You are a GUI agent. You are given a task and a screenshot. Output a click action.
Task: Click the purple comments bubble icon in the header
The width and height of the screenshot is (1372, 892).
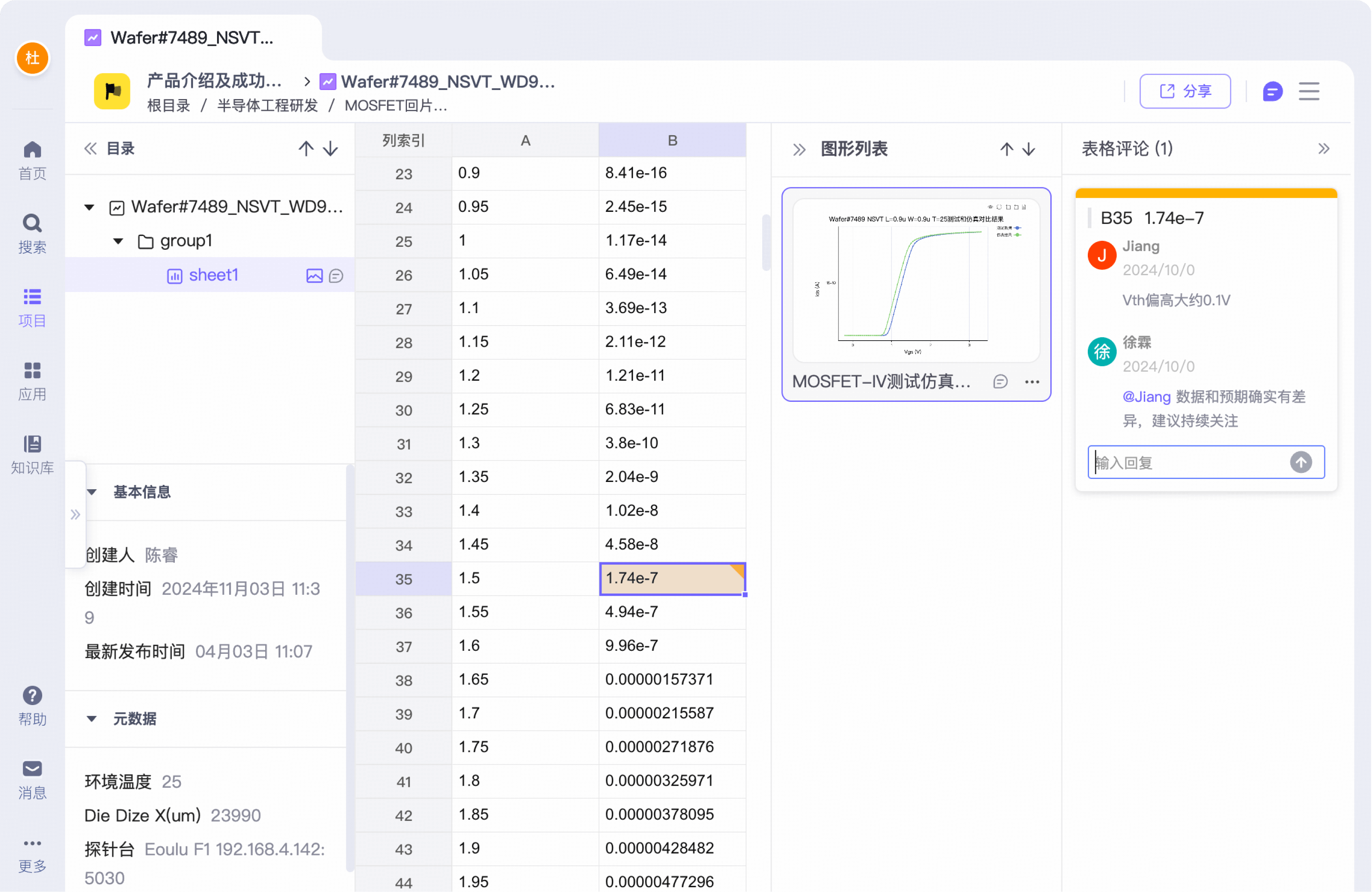click(1272, 91)
